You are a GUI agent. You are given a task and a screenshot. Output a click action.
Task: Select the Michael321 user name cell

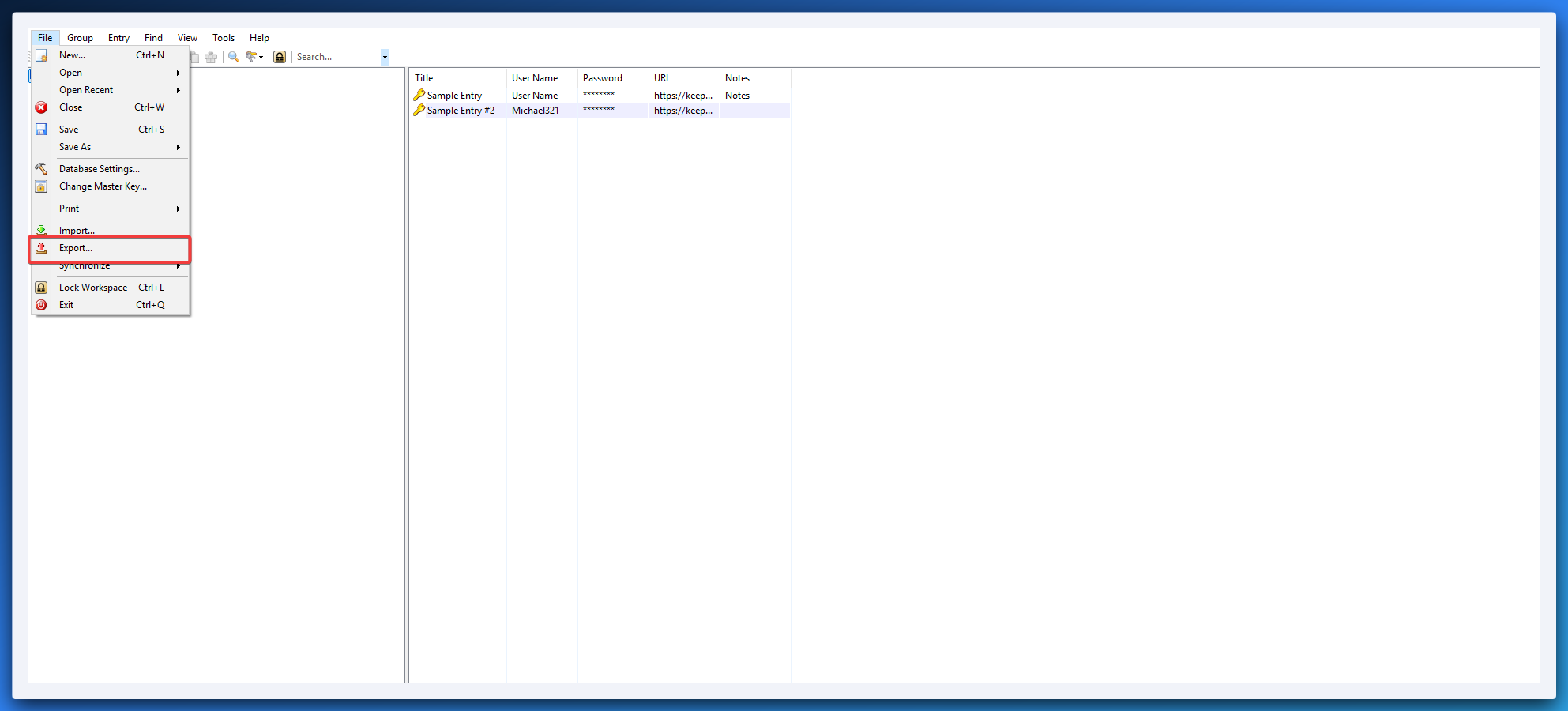536,111
